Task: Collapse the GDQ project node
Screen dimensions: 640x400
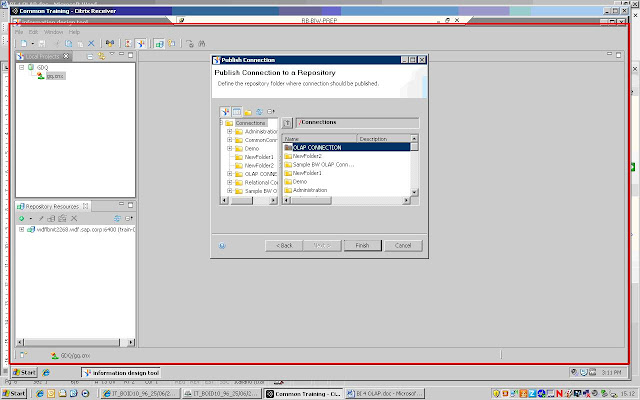Action: (22, 67)
